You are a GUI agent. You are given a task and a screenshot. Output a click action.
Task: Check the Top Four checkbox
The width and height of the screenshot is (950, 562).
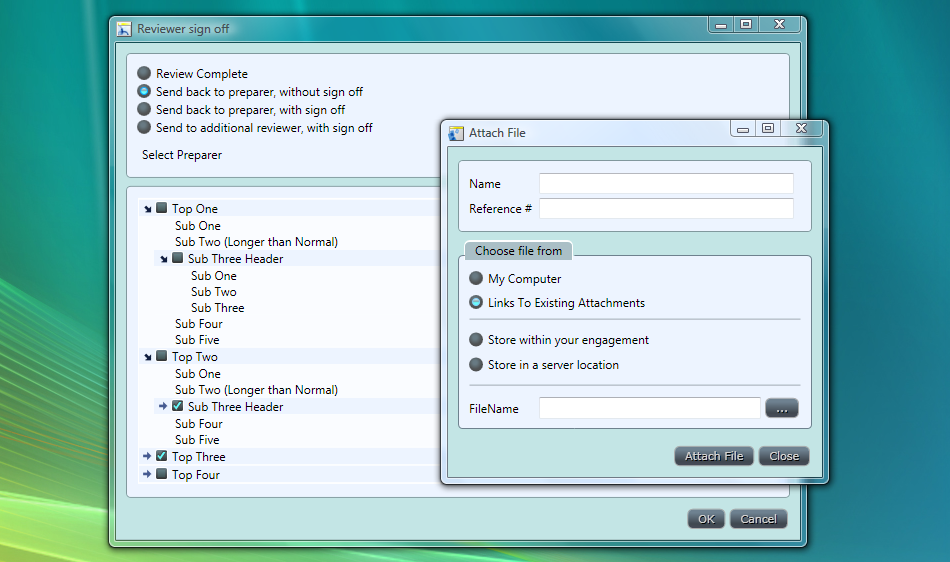[162, 474]
